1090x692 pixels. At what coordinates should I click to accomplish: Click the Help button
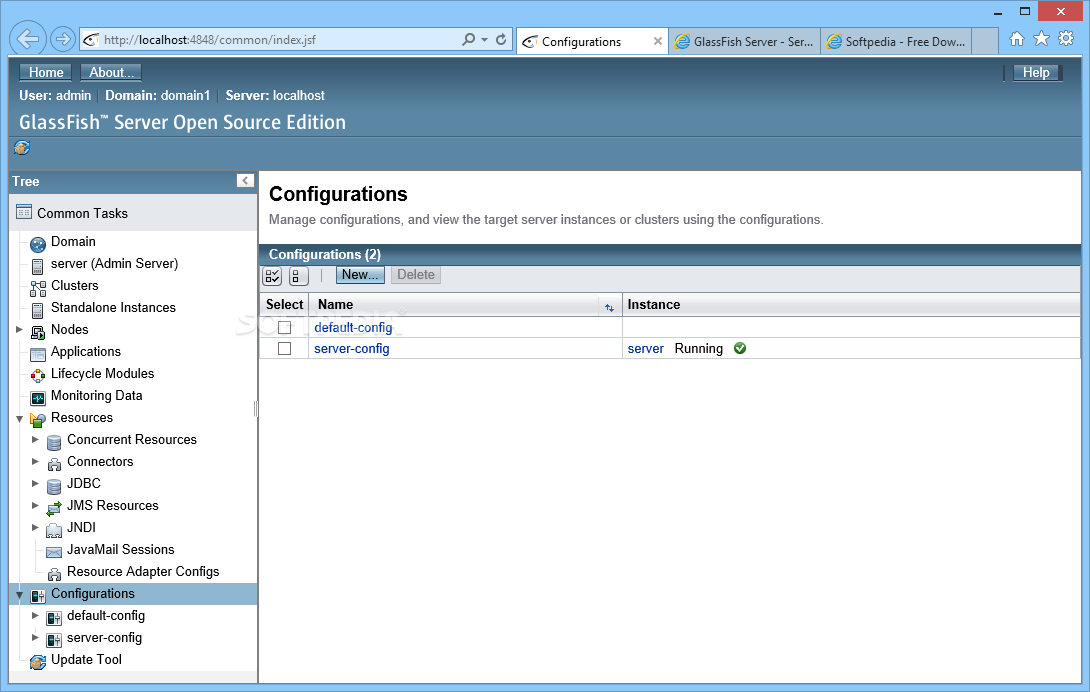(x=1036, y=72)
